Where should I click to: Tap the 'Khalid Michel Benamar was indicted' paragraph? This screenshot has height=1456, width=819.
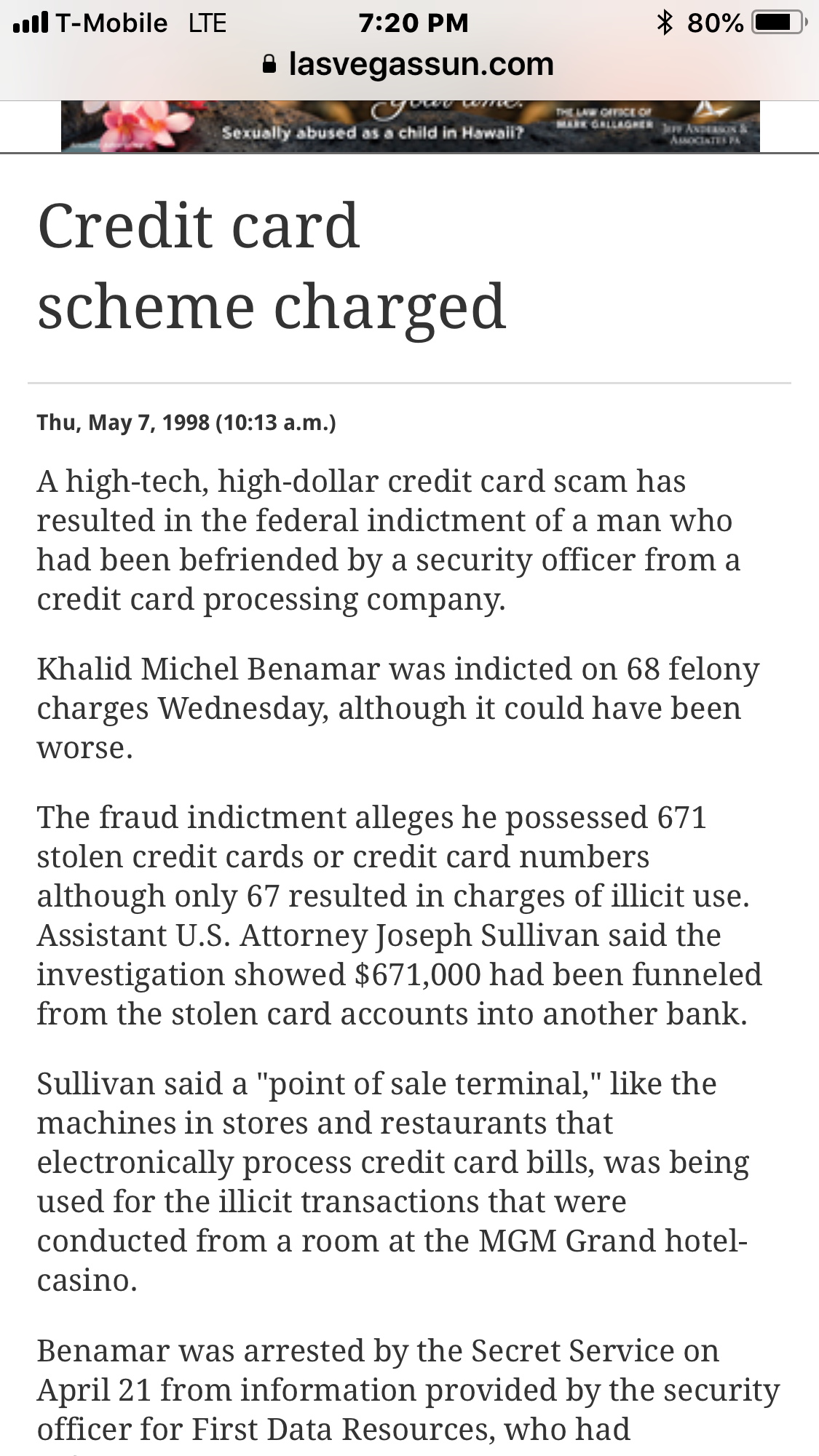(398, 709)
